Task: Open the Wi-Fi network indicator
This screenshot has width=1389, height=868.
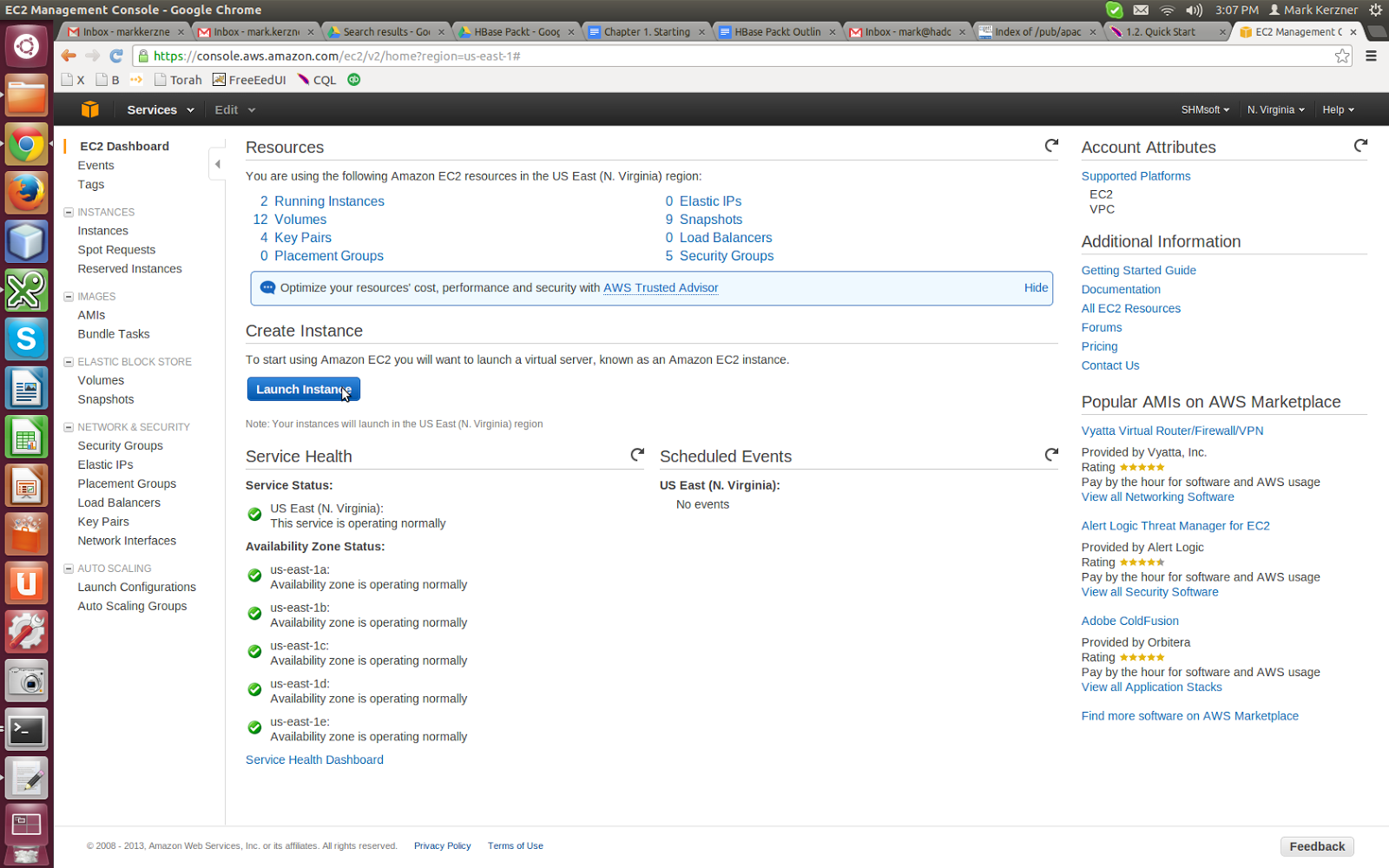Action: point(1168,10)
